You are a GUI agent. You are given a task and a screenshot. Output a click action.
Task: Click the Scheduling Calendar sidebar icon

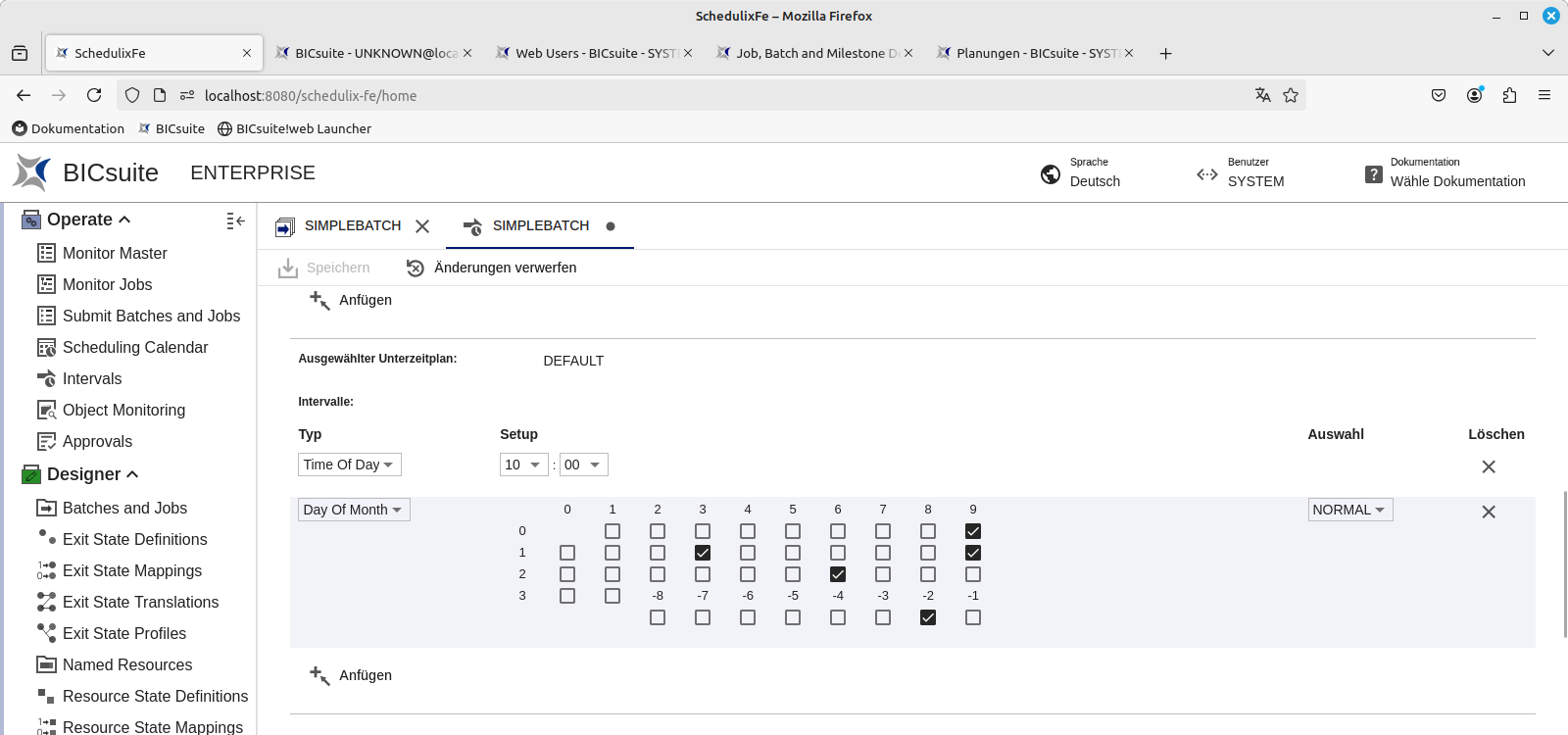pos(46,347)
